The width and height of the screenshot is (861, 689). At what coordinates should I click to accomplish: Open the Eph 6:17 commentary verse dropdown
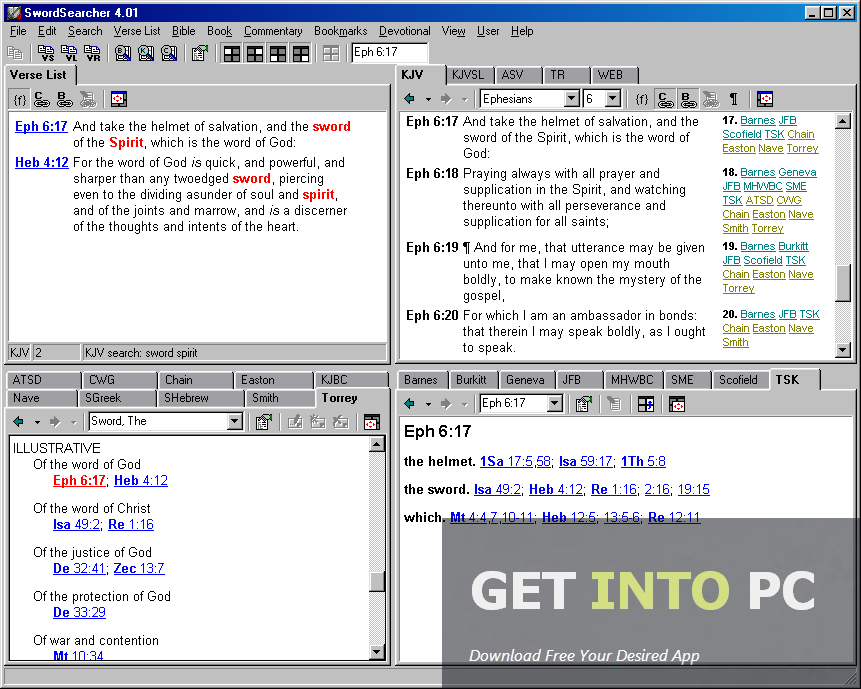(555, 404)
